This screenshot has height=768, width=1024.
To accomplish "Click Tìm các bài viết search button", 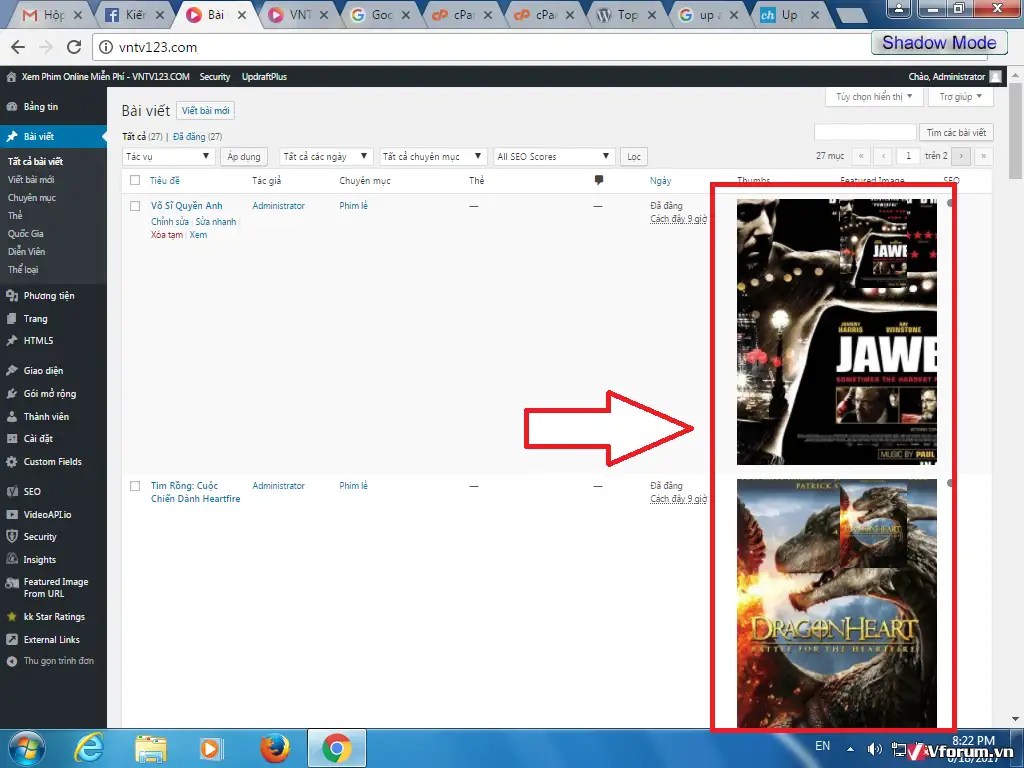I will point(956,133).
